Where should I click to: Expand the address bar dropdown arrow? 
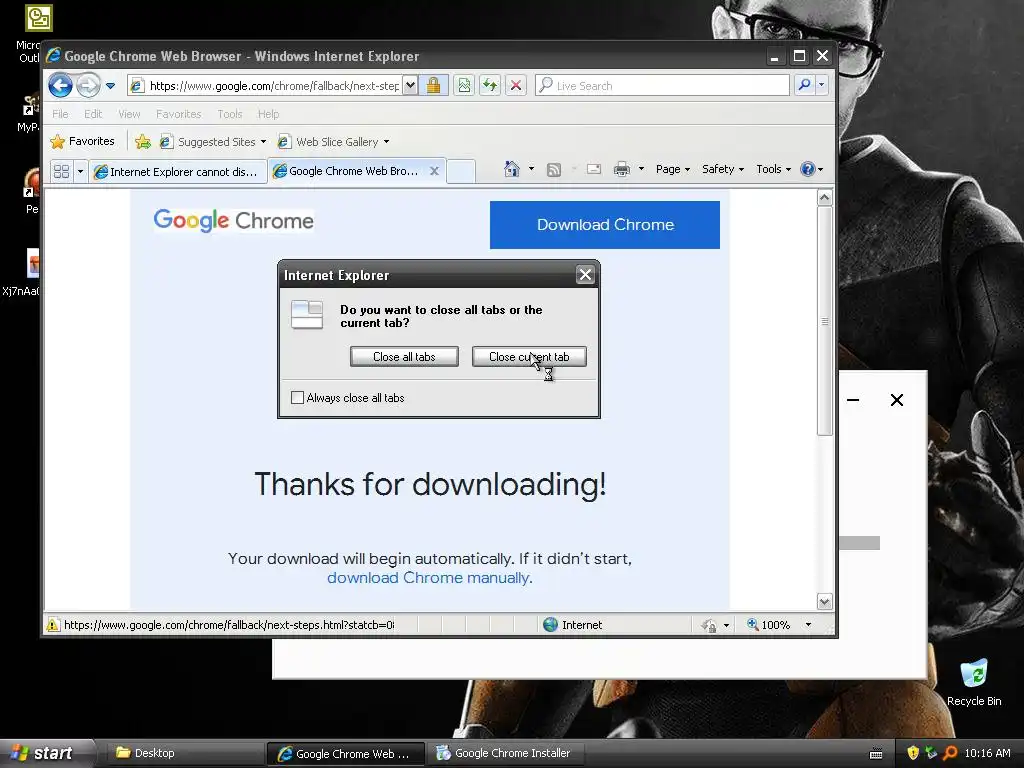click(x=409, y=86)
